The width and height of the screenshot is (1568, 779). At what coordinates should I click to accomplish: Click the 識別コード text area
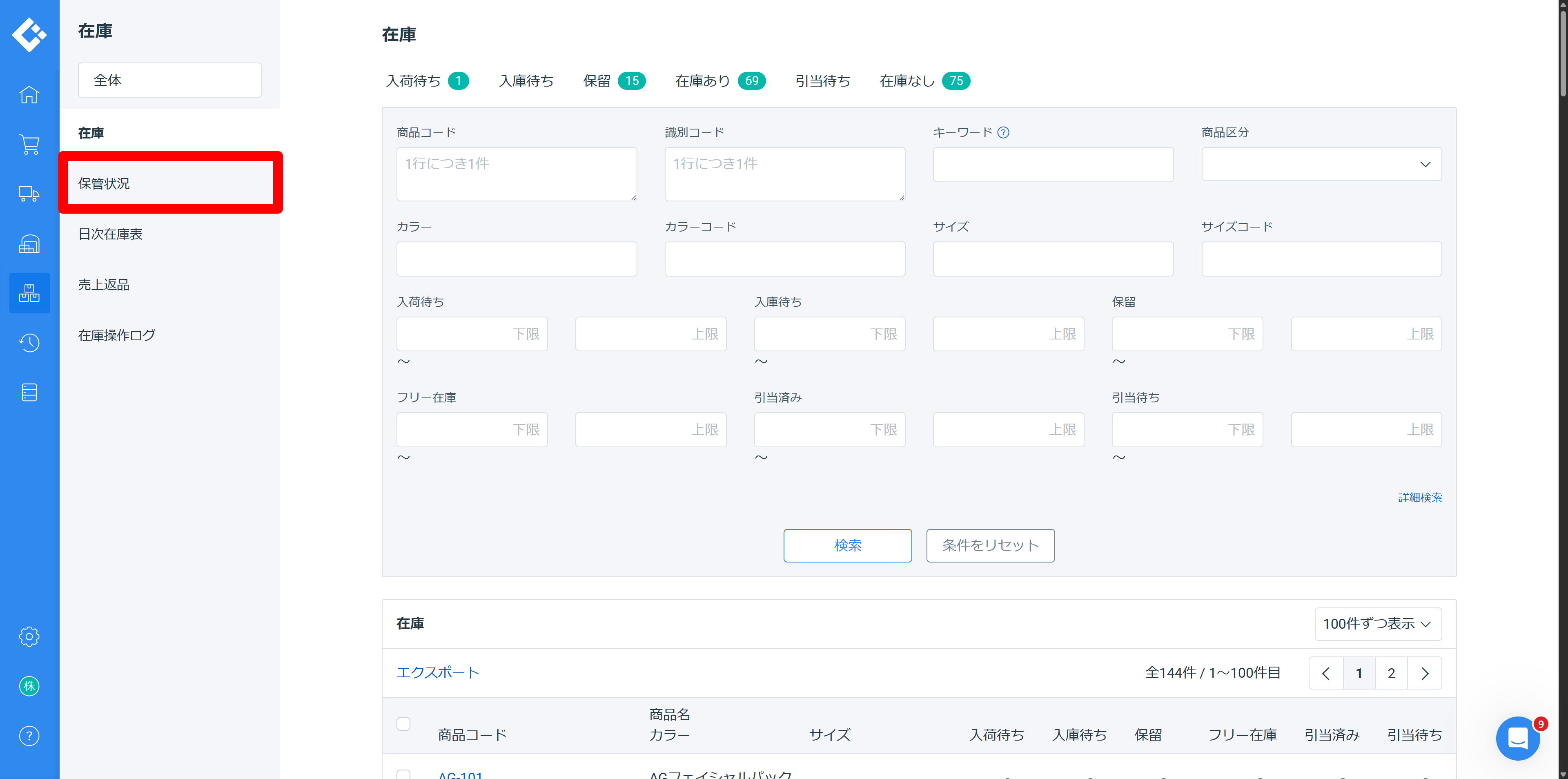coord(784,174)
